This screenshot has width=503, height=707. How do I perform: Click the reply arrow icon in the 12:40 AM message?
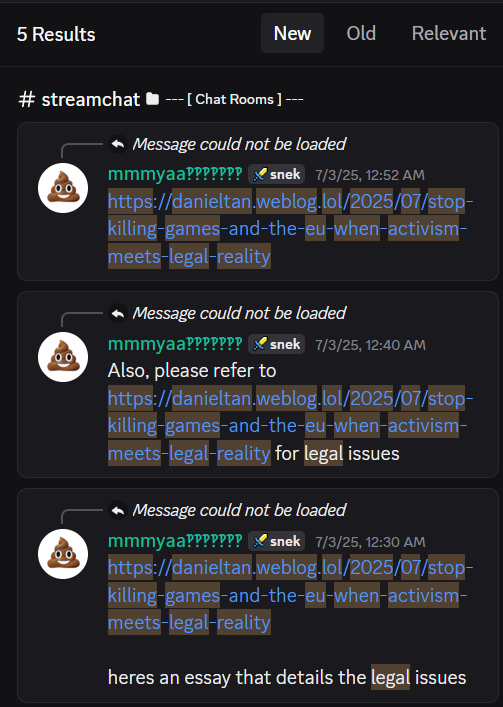pyautogui.click(x=118, y=313)
